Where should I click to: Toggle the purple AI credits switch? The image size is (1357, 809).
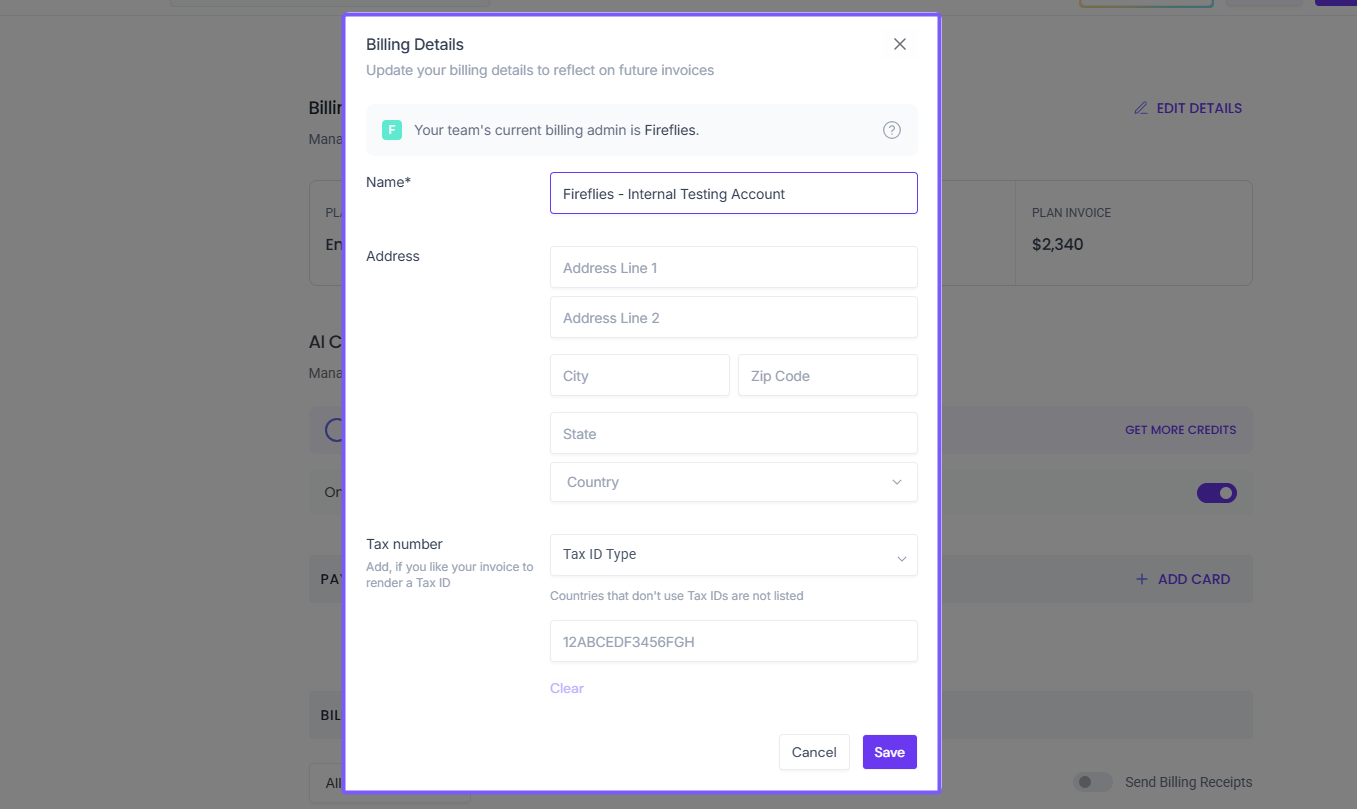[1216, 493]
